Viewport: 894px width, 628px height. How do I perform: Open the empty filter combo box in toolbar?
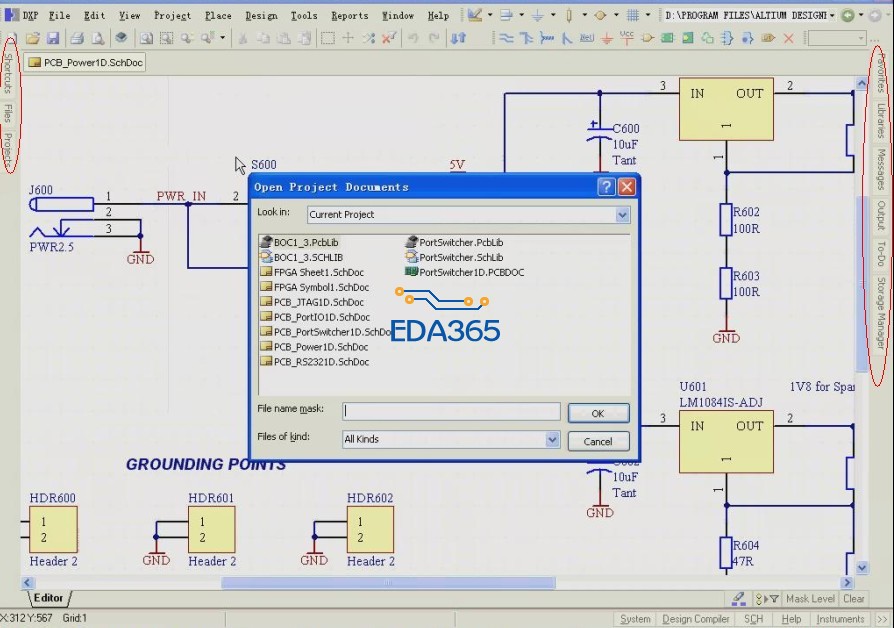click(837, 38)
